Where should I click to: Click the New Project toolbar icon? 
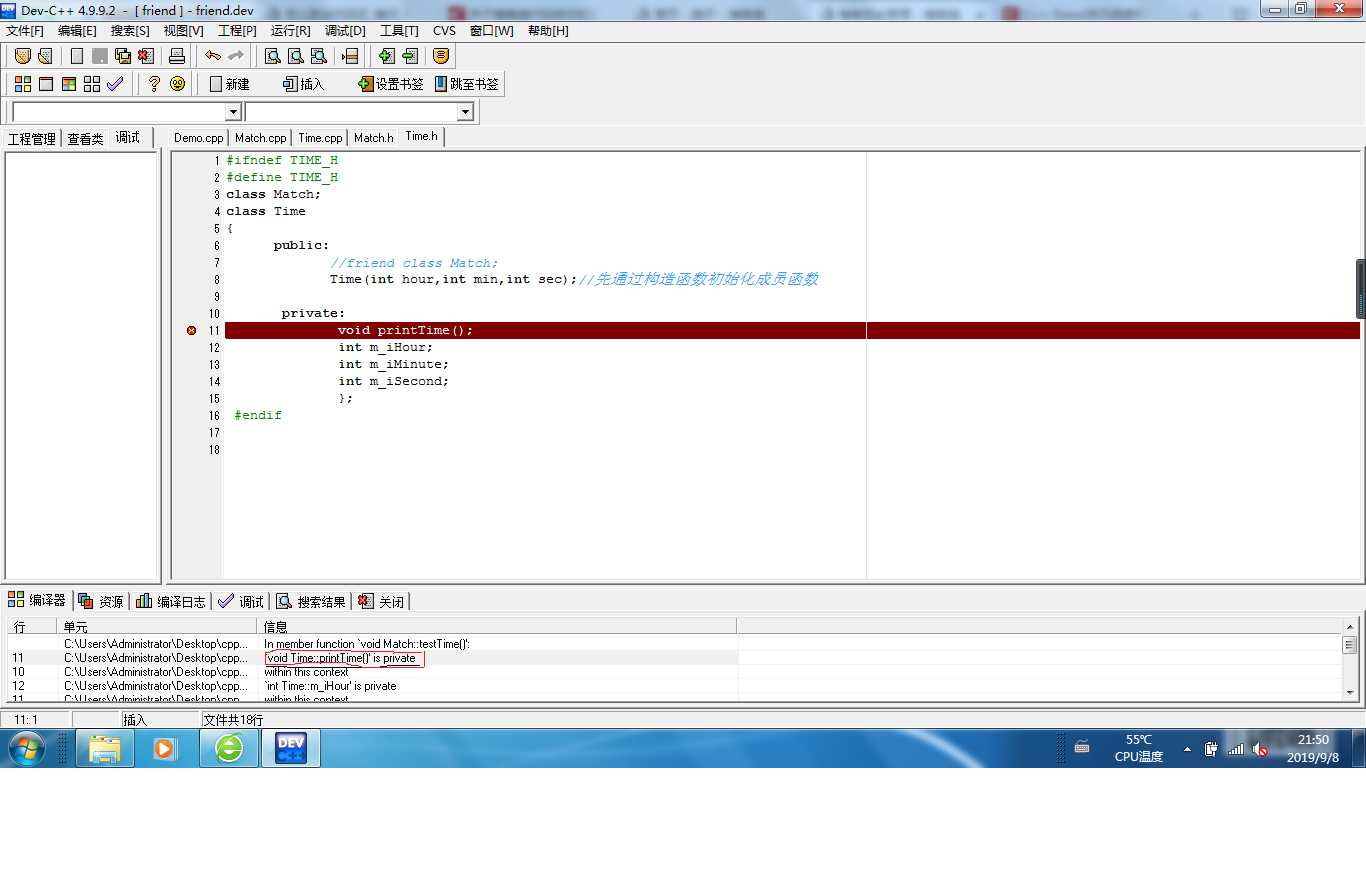point(22,56)
